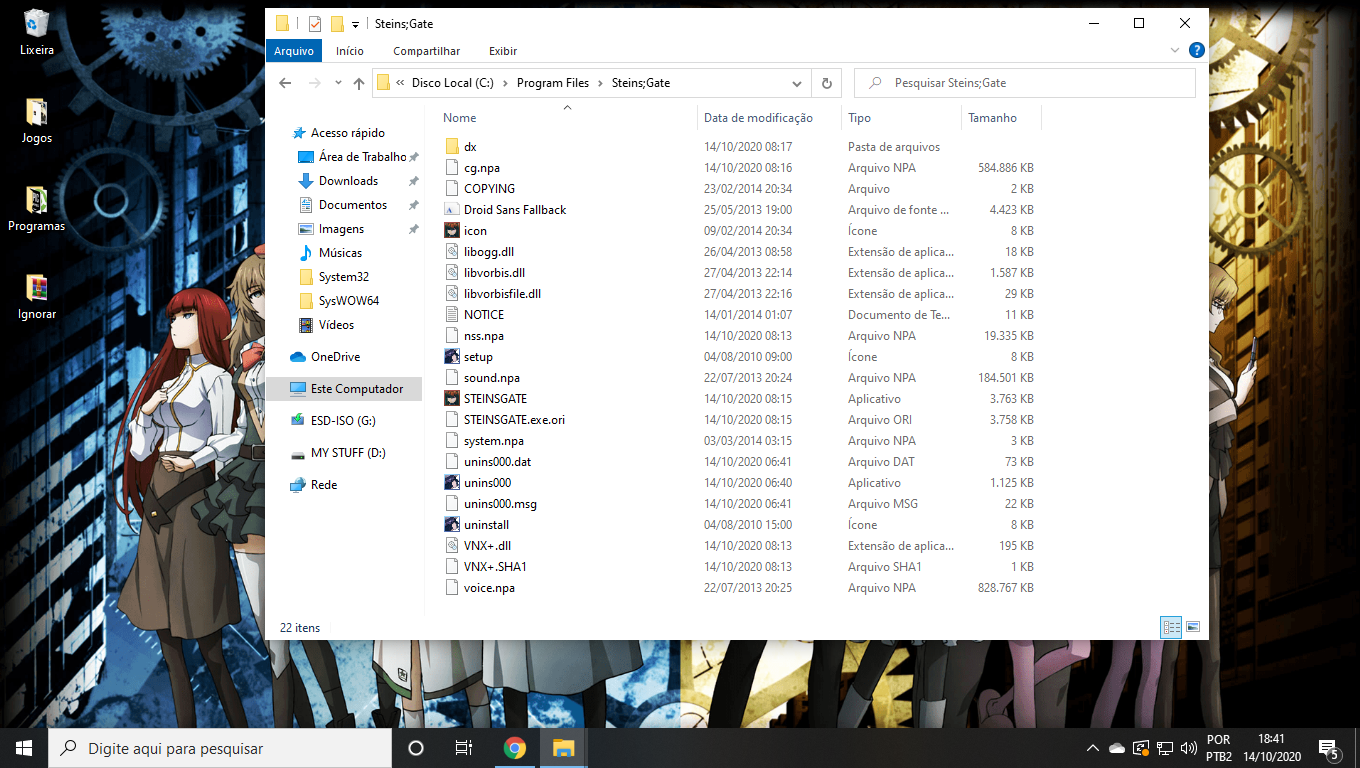Select Este Computador in sidebar
This screenshot has width=1360, height=768.
tap(344, 389)
